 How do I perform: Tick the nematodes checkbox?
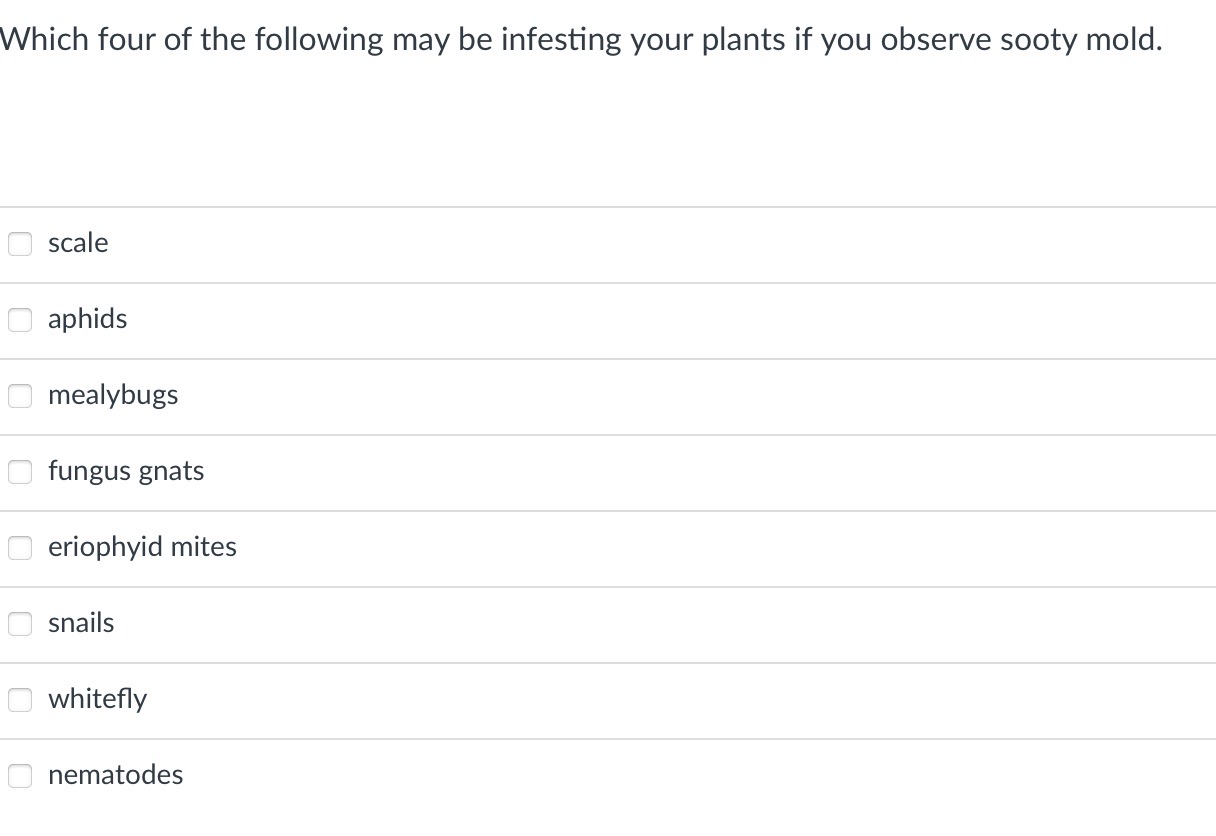tap(20, 776)
